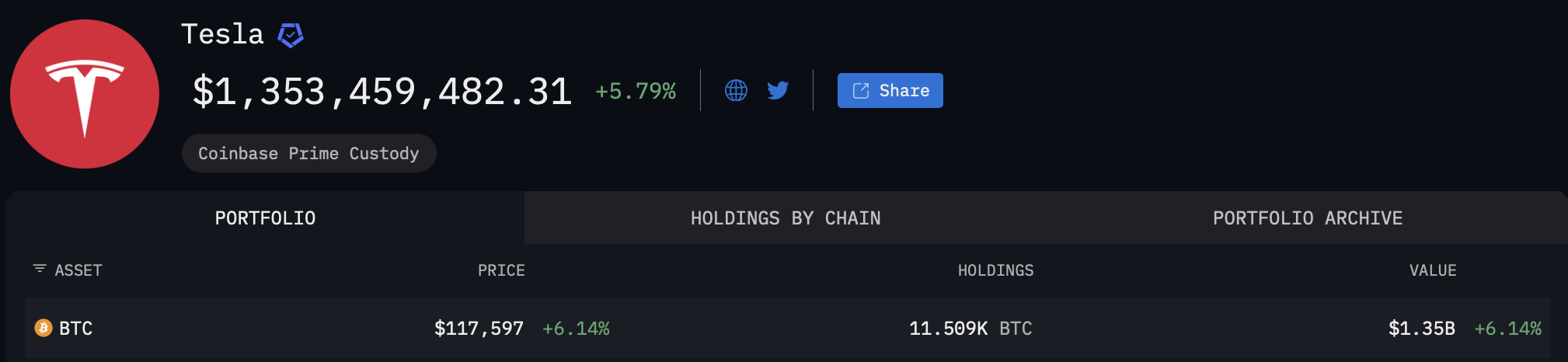Click the orange Bitcoin coin icon
The image size is (1568, 362).
tap(44, 329)
